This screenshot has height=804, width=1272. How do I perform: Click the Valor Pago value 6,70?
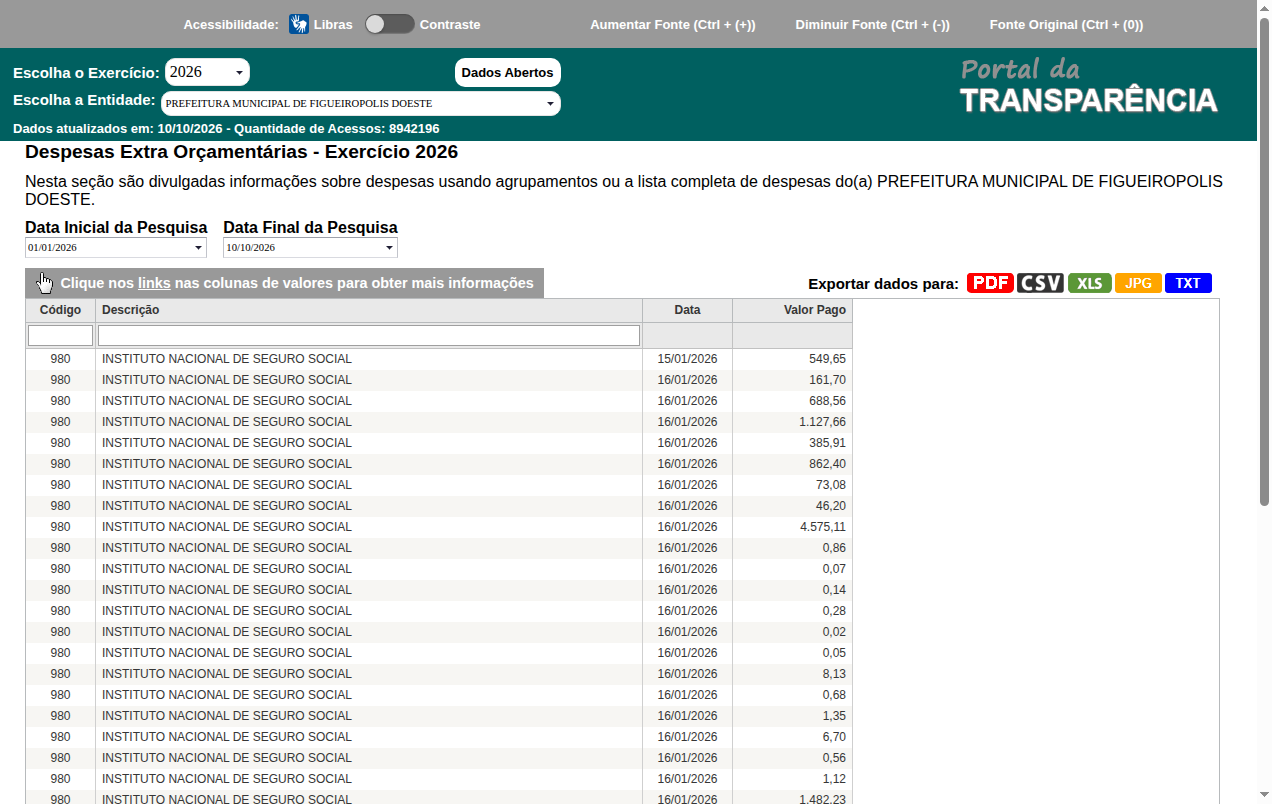click(x=834, y=737)
